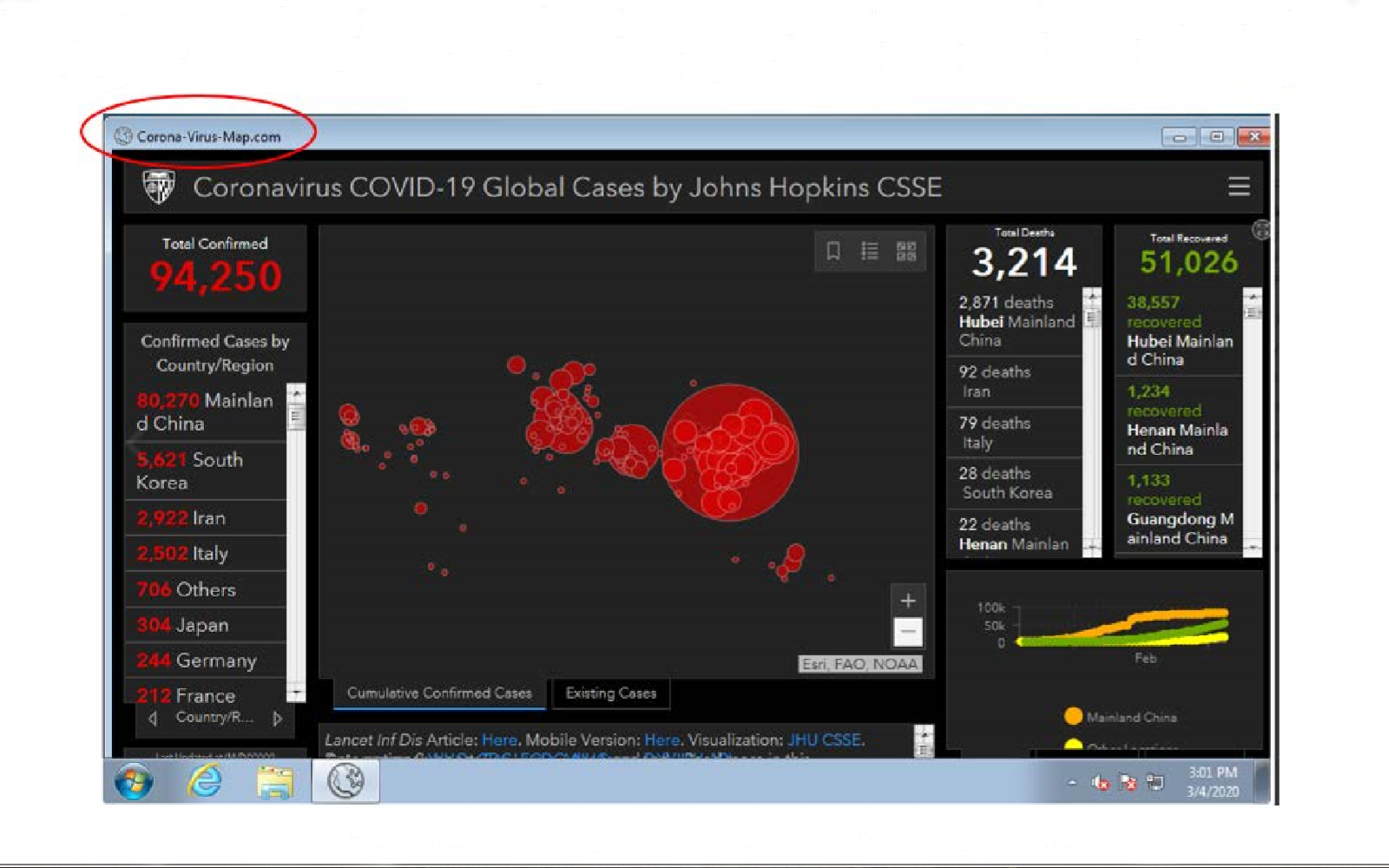The image size is (1389, 868).
Task: Click scrollbar of confirmed cases list
Action: (x=296, y=542)
